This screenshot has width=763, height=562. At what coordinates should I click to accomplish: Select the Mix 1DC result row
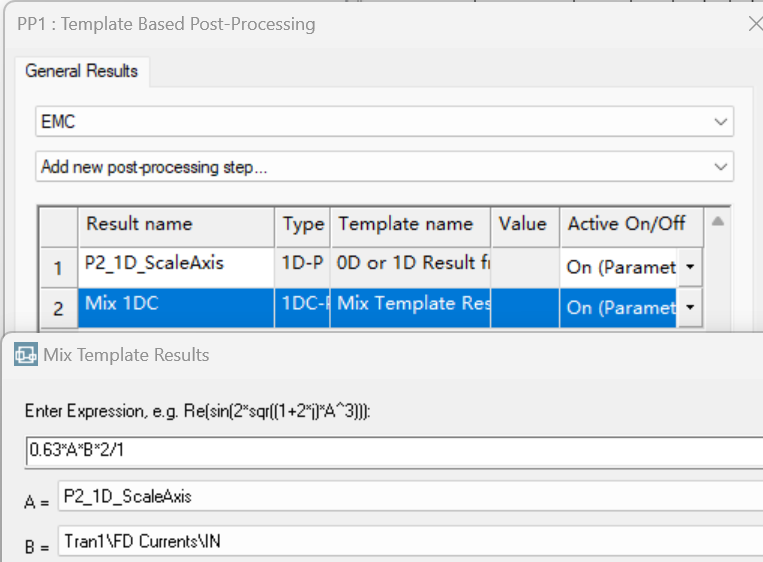(x=177, y=304)
